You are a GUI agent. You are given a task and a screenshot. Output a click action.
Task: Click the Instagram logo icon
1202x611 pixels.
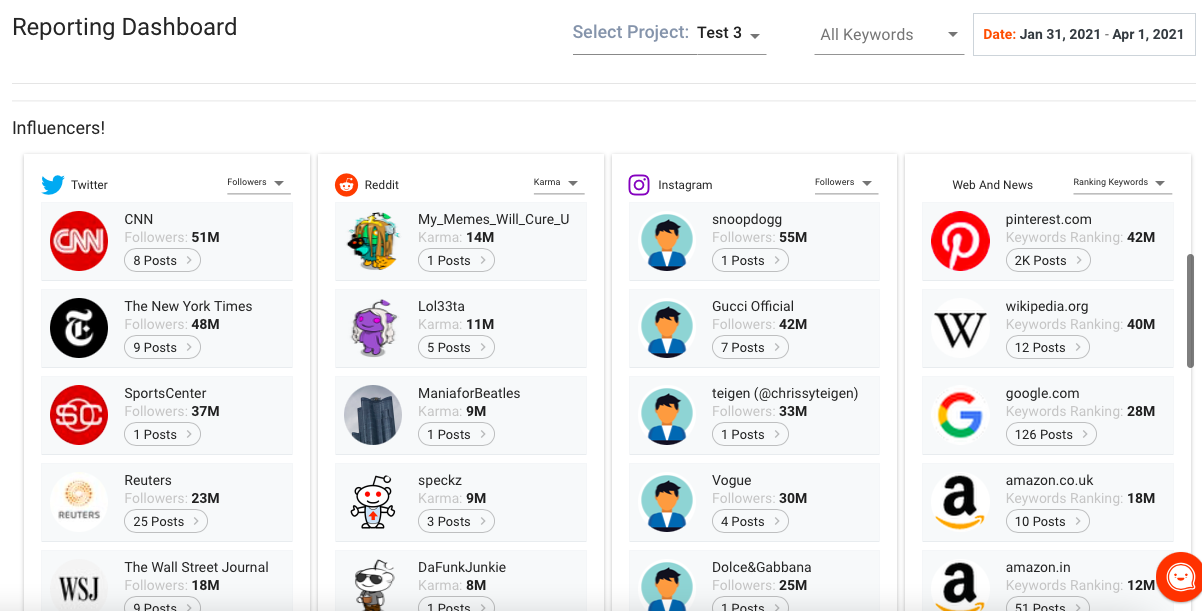[639, 185]
